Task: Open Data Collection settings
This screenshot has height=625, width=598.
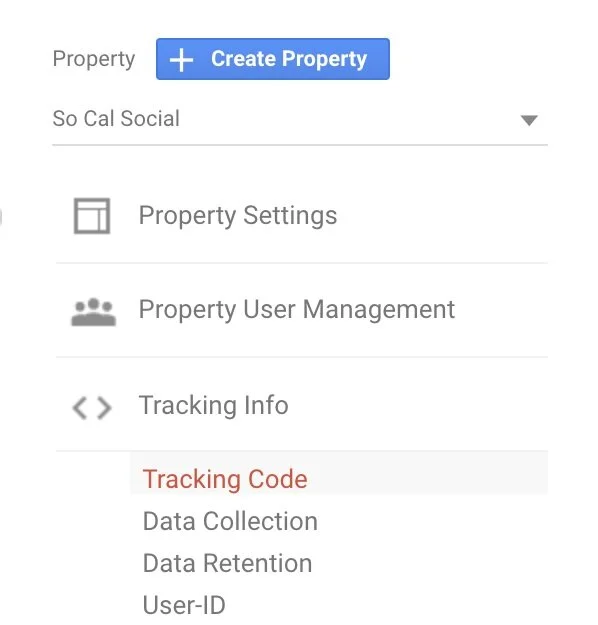Action: 230,521
